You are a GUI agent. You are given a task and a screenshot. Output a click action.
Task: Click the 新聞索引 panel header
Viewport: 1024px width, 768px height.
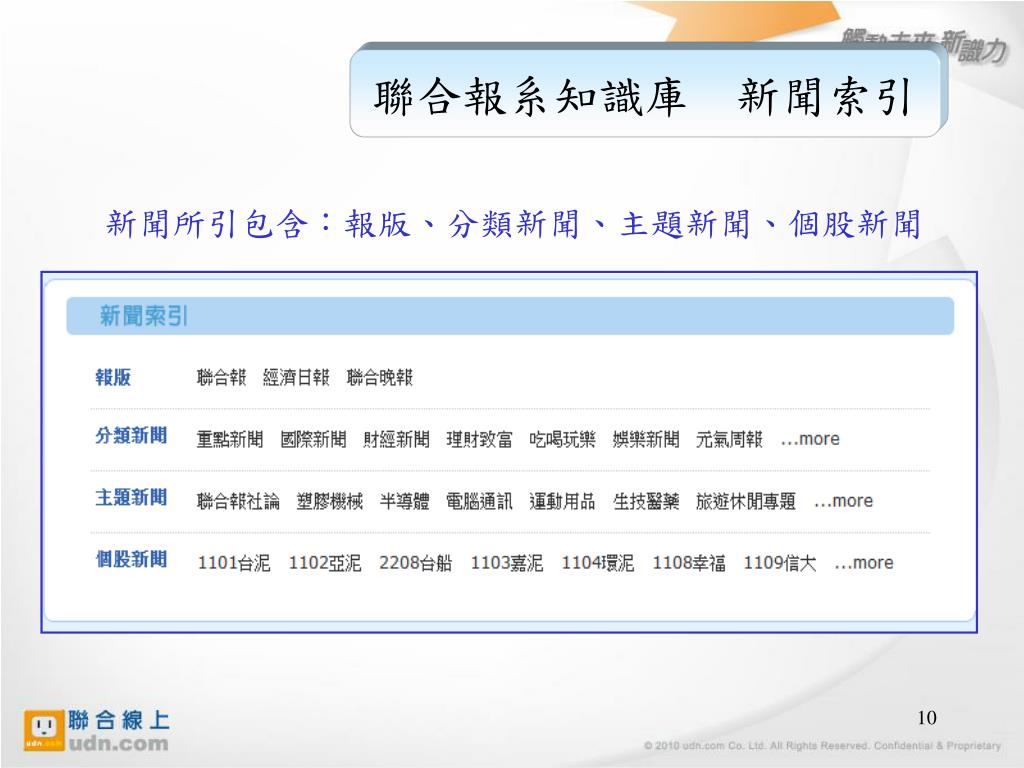coord(510,316)
